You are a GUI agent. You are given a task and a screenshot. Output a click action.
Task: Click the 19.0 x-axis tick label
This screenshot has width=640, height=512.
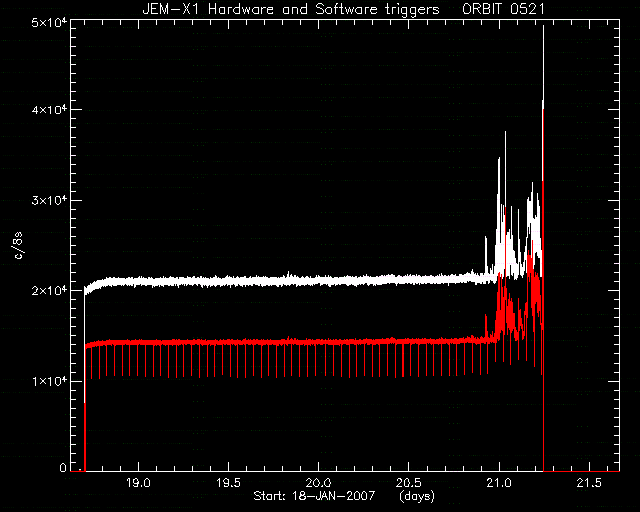(x=138, y=483)
